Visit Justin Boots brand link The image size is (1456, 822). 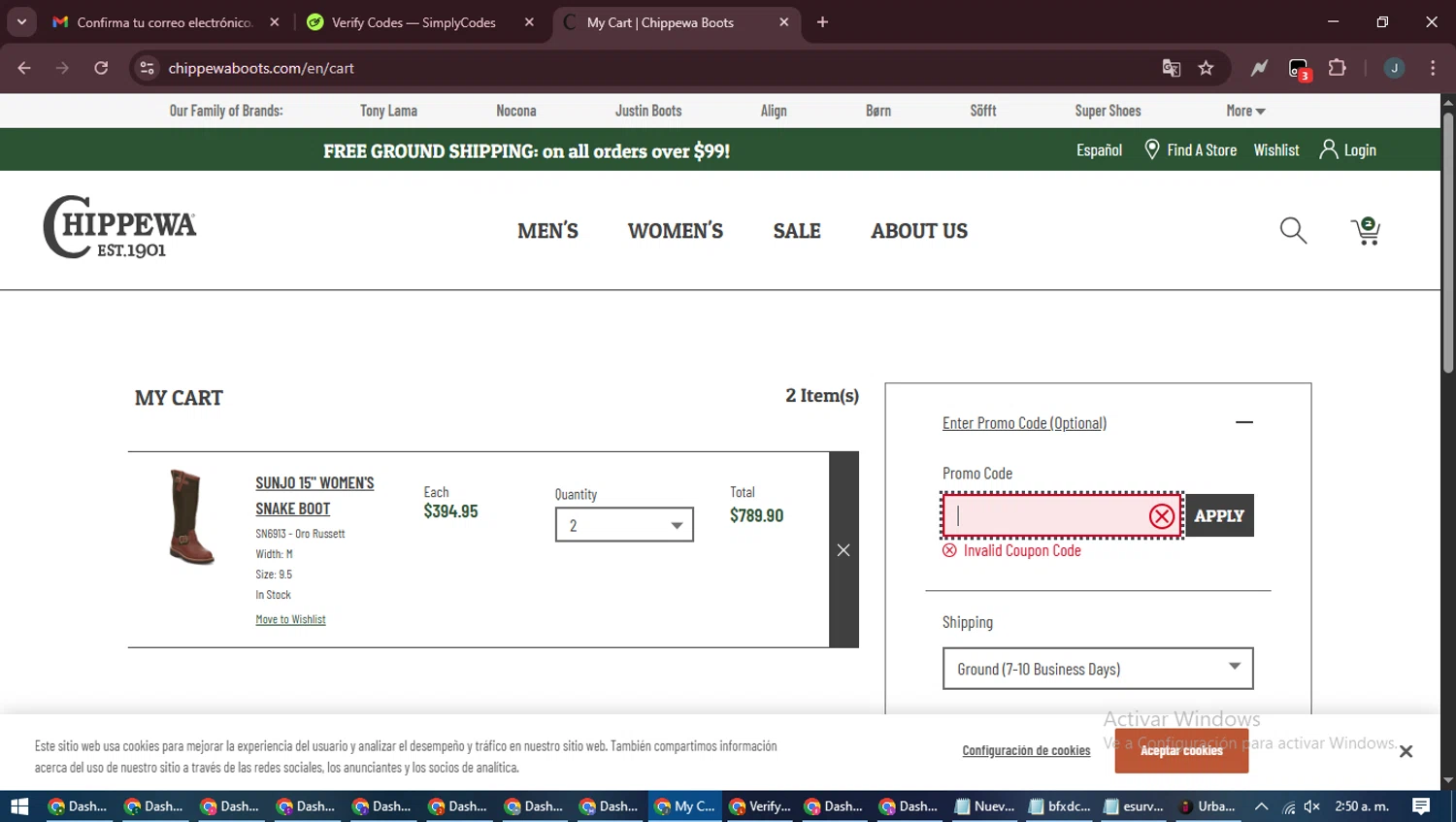tap(648, 111)
